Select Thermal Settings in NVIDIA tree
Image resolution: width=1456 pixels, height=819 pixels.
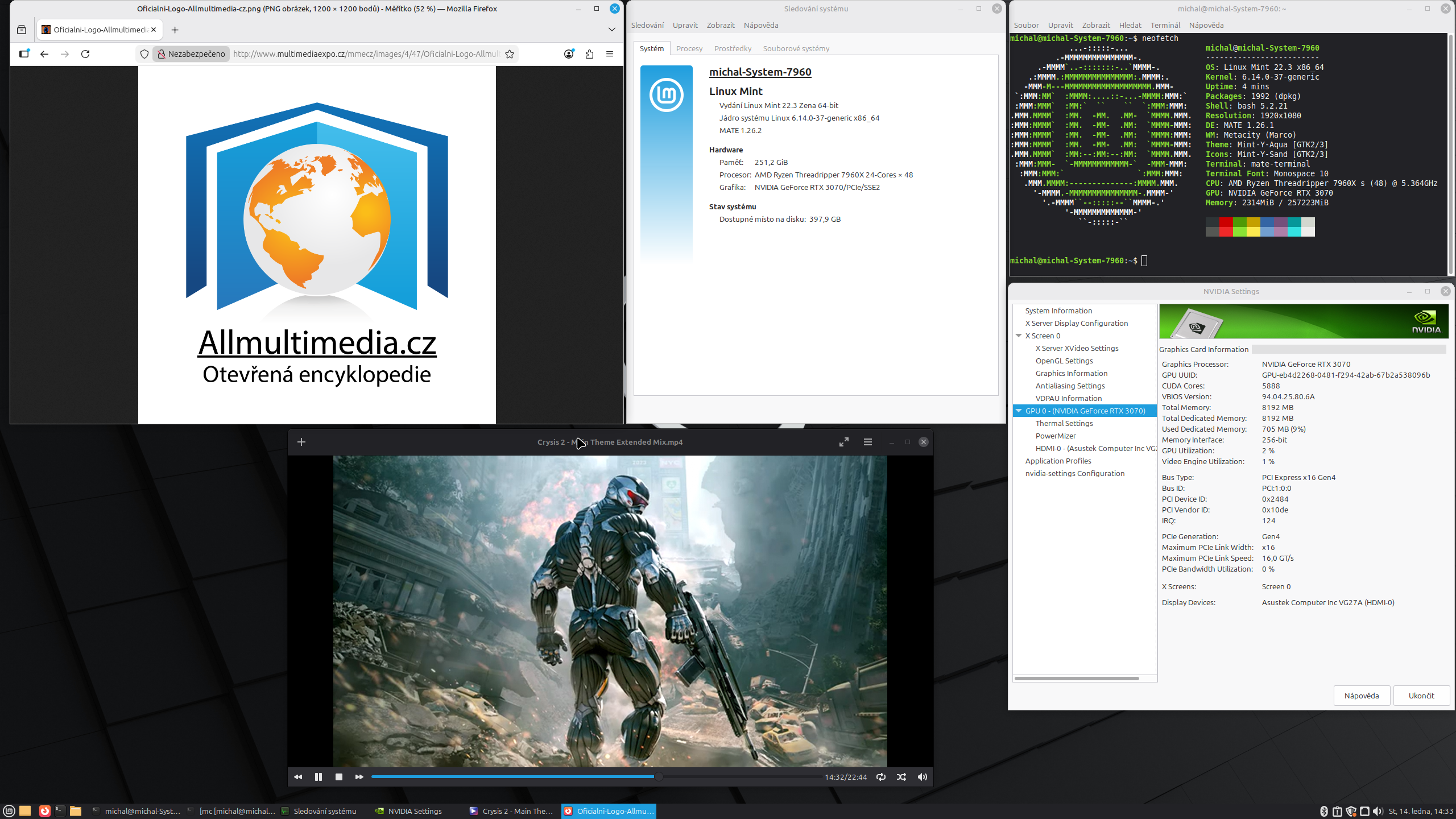click(1064, 423)
